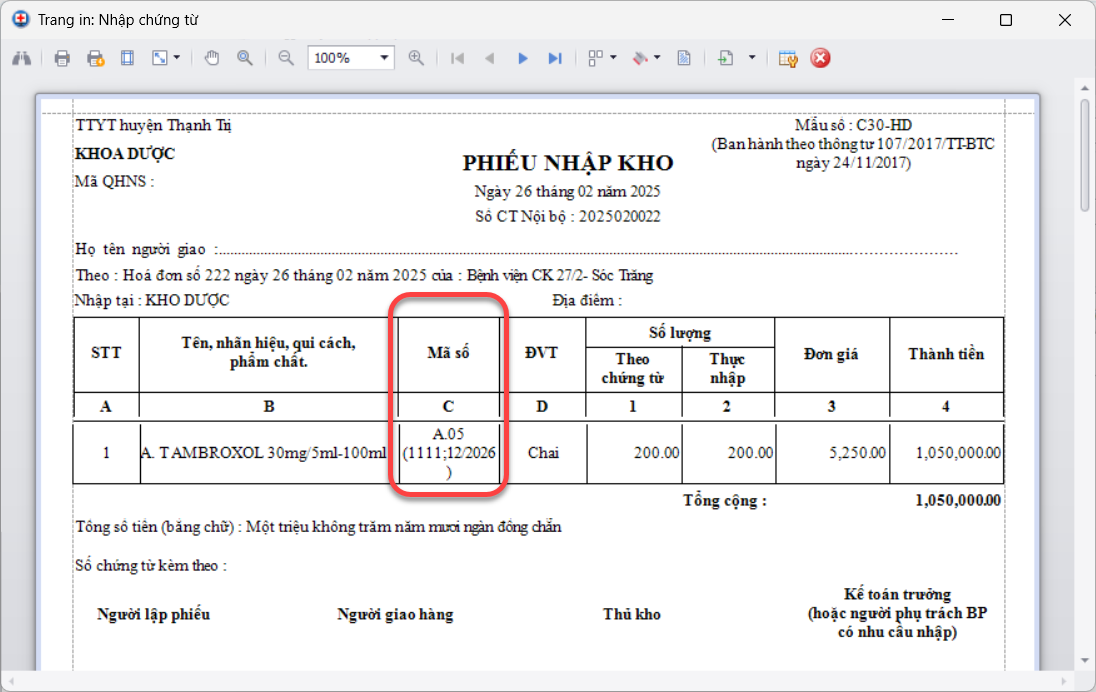This screenshot has height=692, width=1096.
Task: Click the 'Chai' unit cell
Action: [x=543, y=453]
